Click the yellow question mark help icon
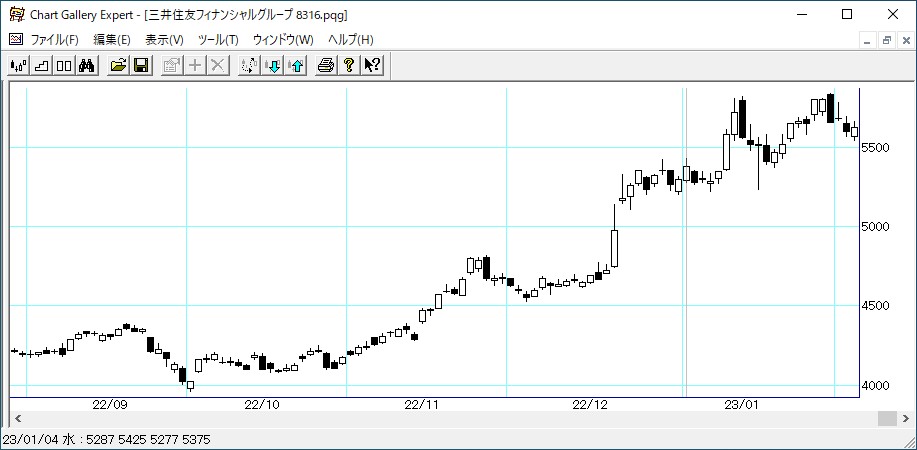The image size is (917, 450). [349, 66]
